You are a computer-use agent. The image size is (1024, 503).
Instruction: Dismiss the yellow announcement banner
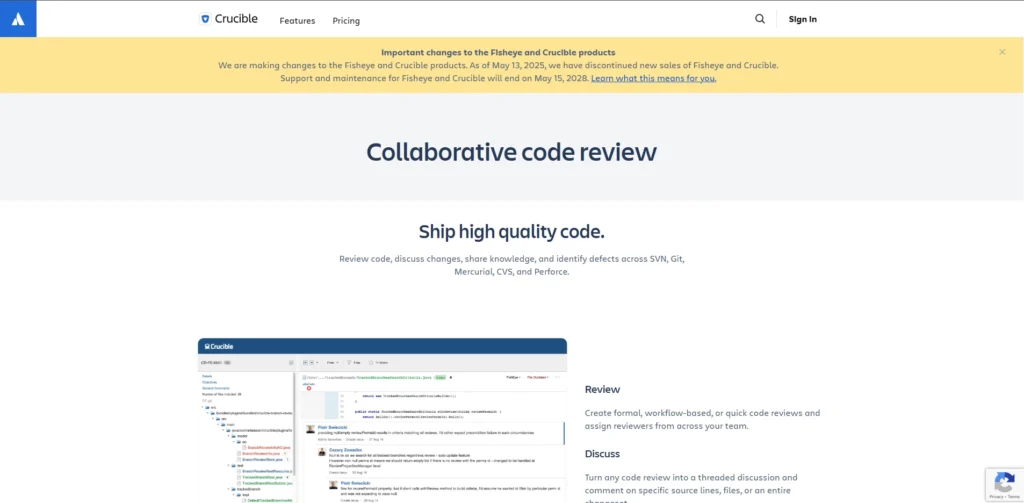1002,52
